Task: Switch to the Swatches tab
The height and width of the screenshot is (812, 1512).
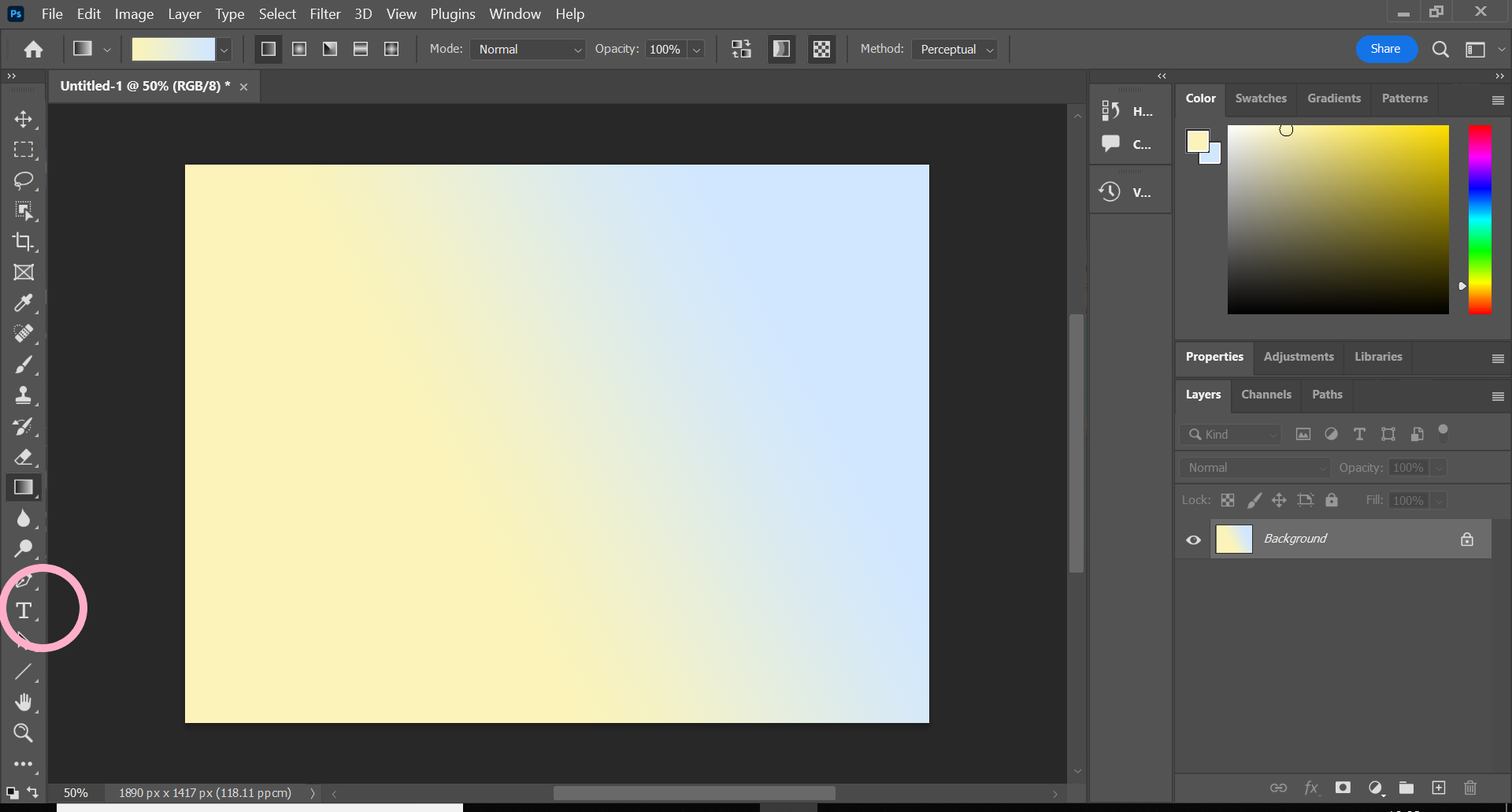Action: 1261,98
